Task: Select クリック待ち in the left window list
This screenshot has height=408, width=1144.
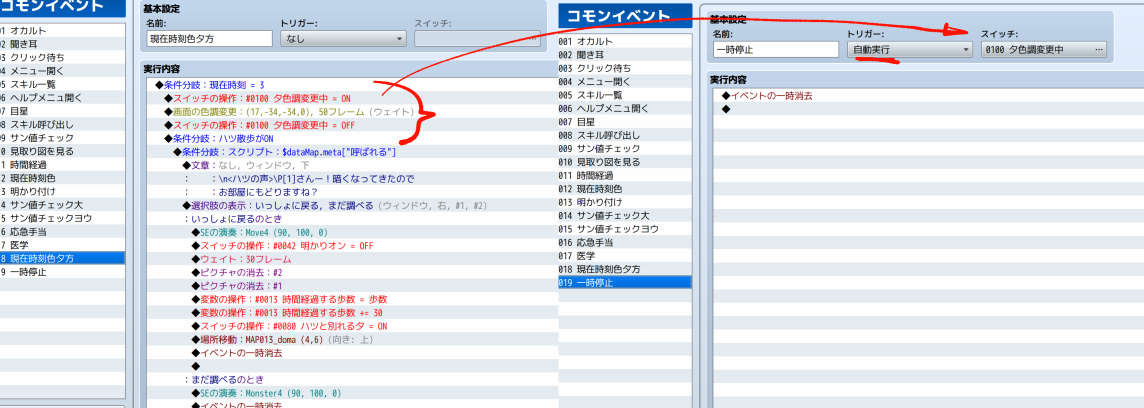Action: [x=62, y=58]
